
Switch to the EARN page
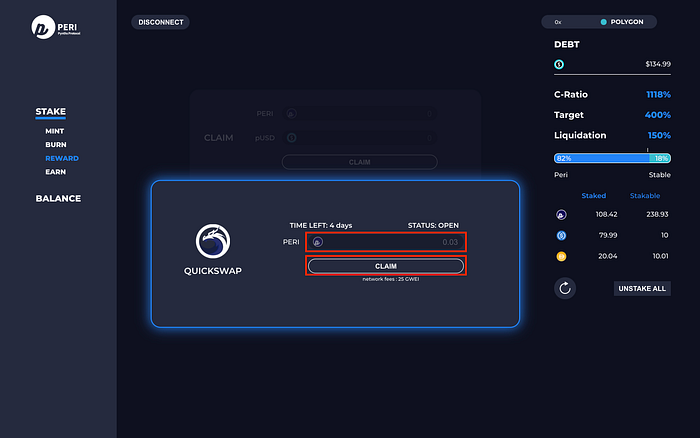(56, 172)
